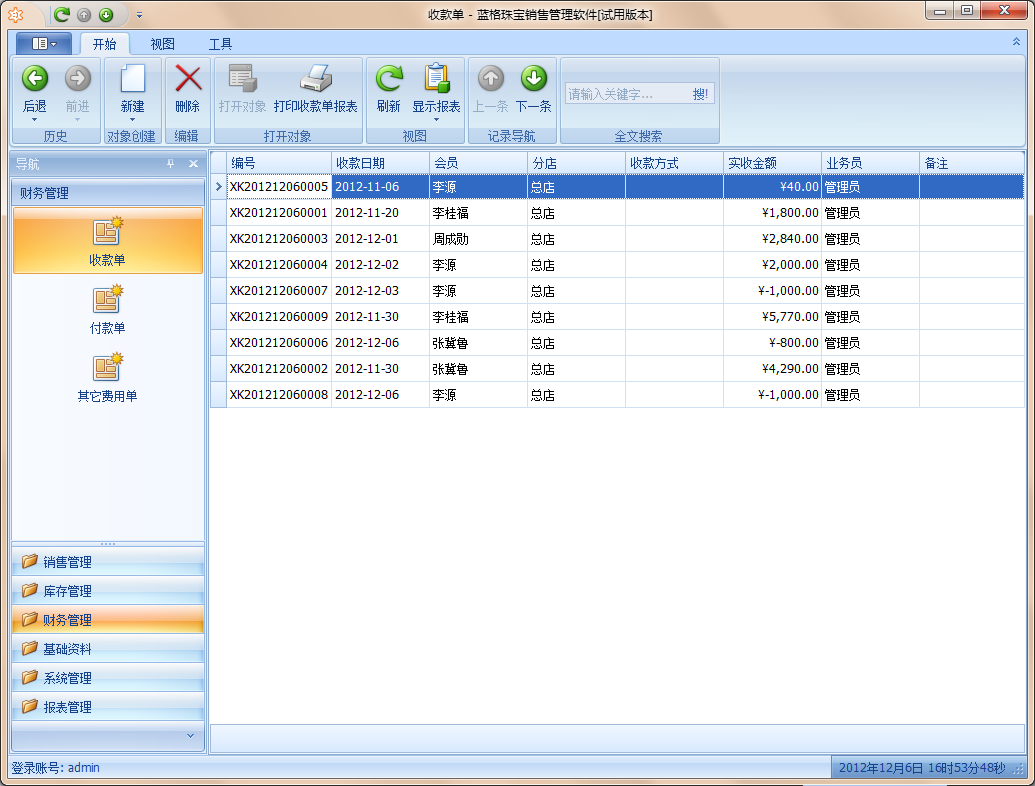Open the 财务管理 navigation group
The image size is (1035, 786).
coord(108,620)
